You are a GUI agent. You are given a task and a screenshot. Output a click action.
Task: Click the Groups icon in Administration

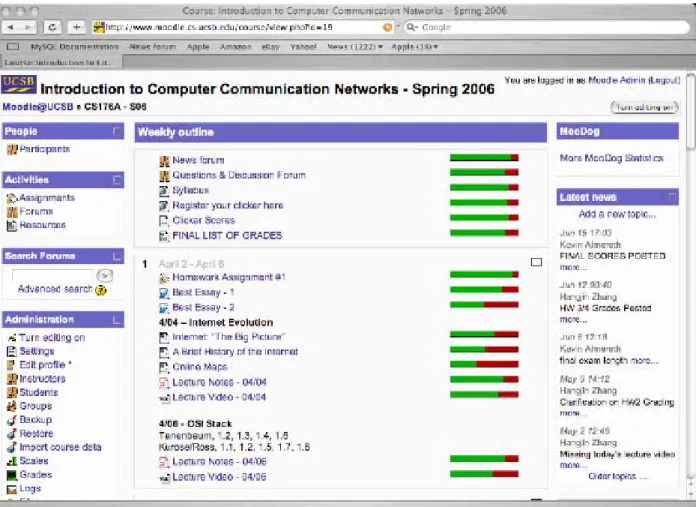coord(12,406)
